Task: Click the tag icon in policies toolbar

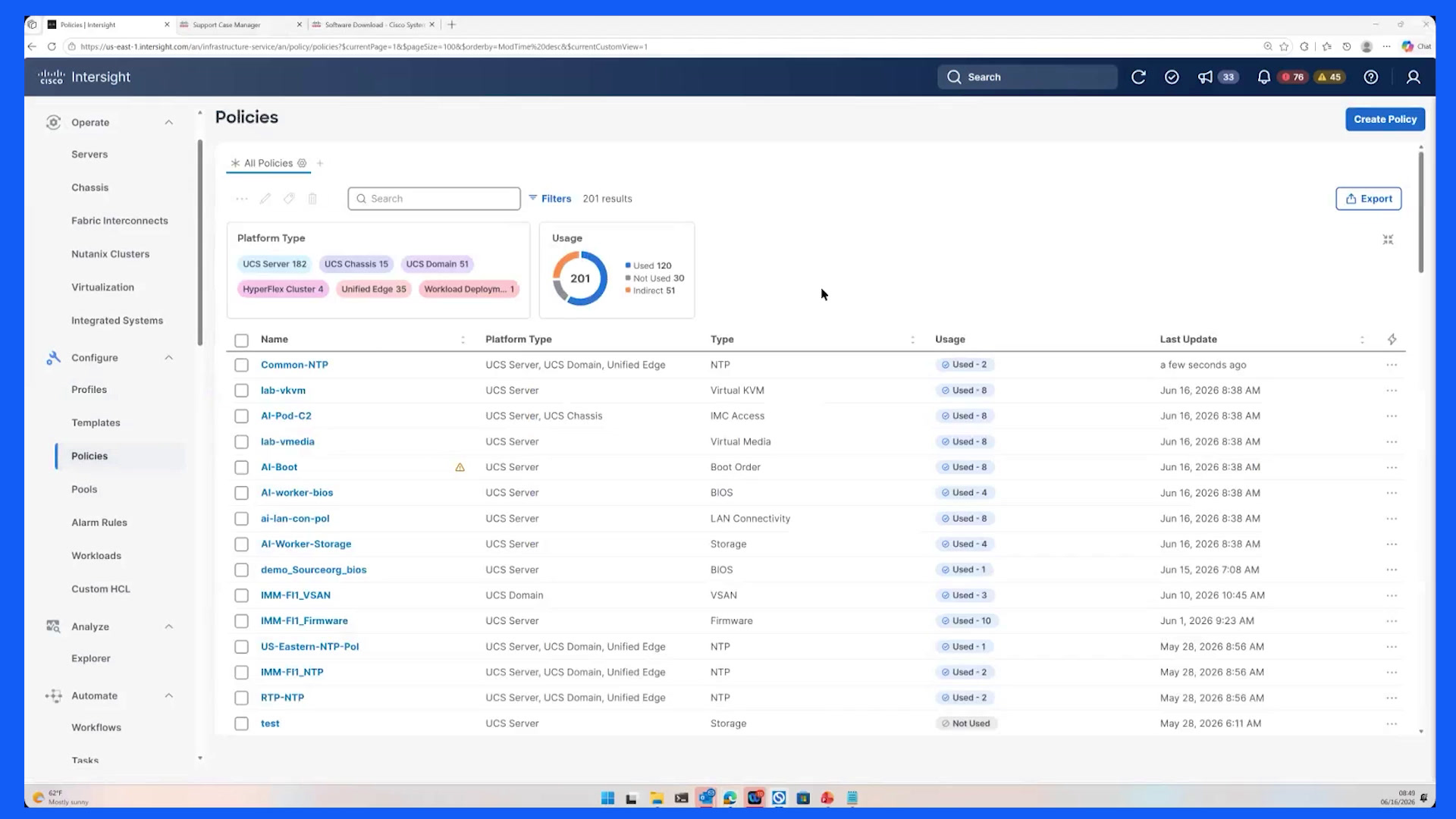Action: click(289, 199)
